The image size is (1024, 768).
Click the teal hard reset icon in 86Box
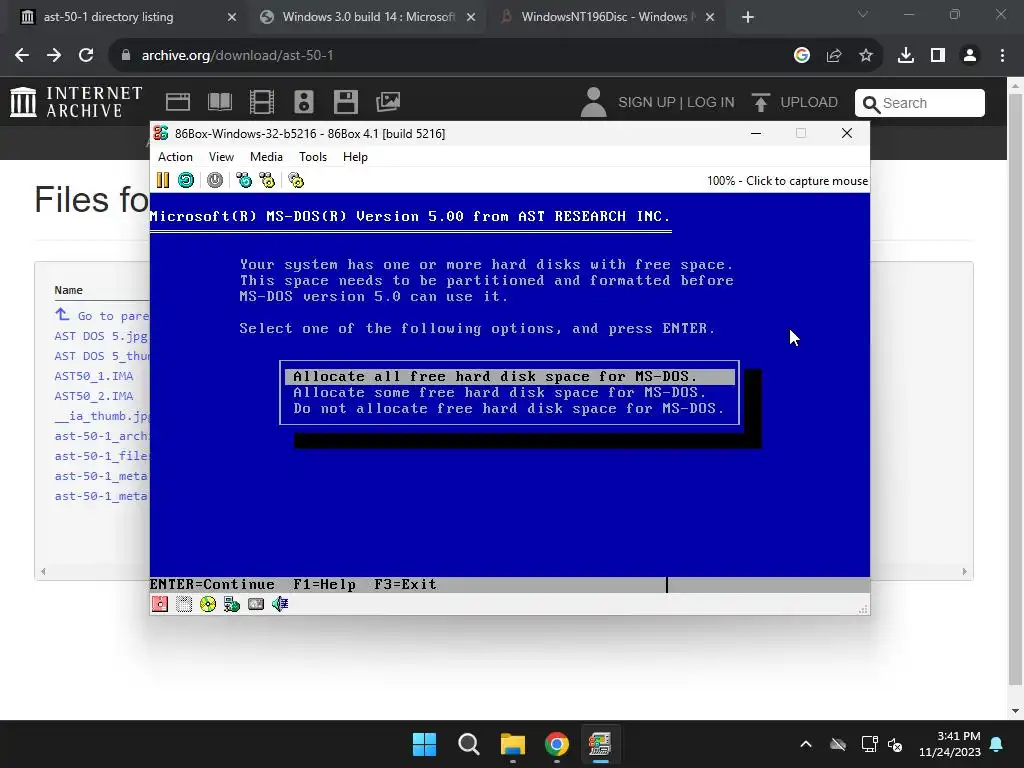[186, 180]
